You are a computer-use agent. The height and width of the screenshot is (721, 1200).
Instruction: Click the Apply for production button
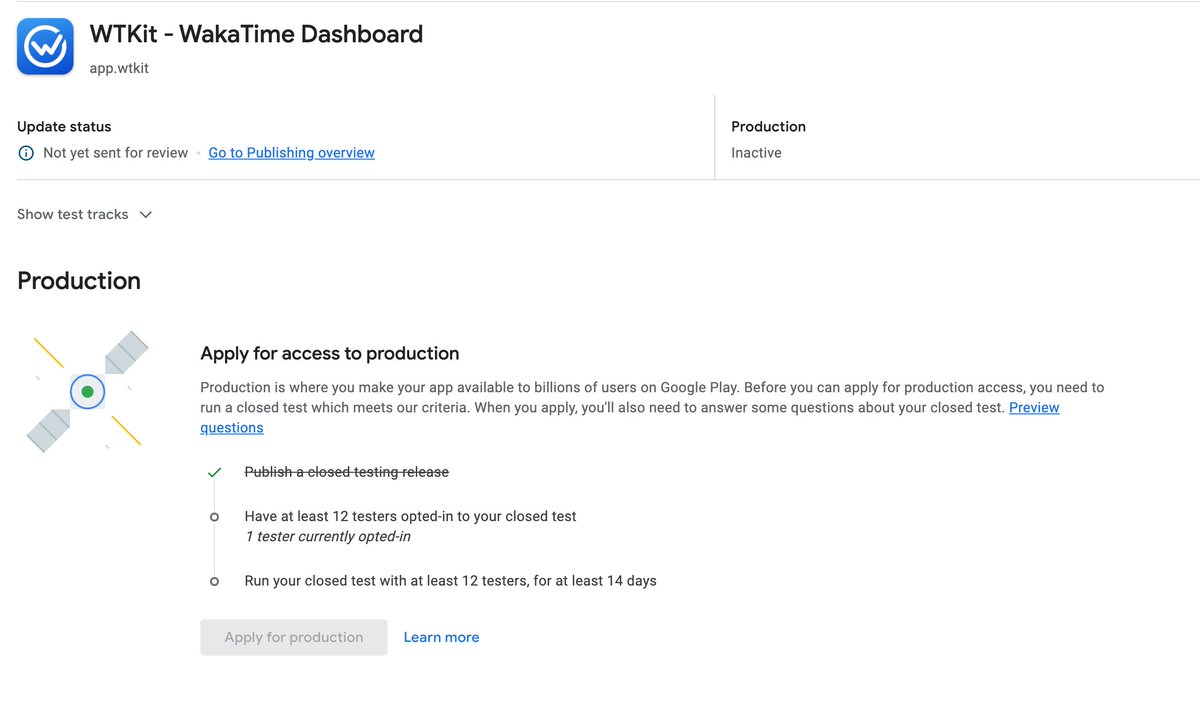coord(294,637)
